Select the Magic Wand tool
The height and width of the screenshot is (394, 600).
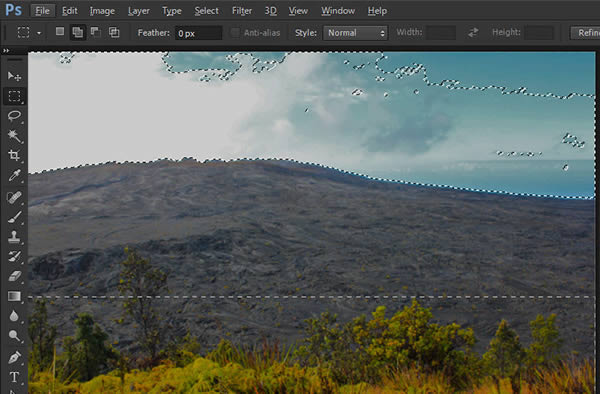[14, 136]
